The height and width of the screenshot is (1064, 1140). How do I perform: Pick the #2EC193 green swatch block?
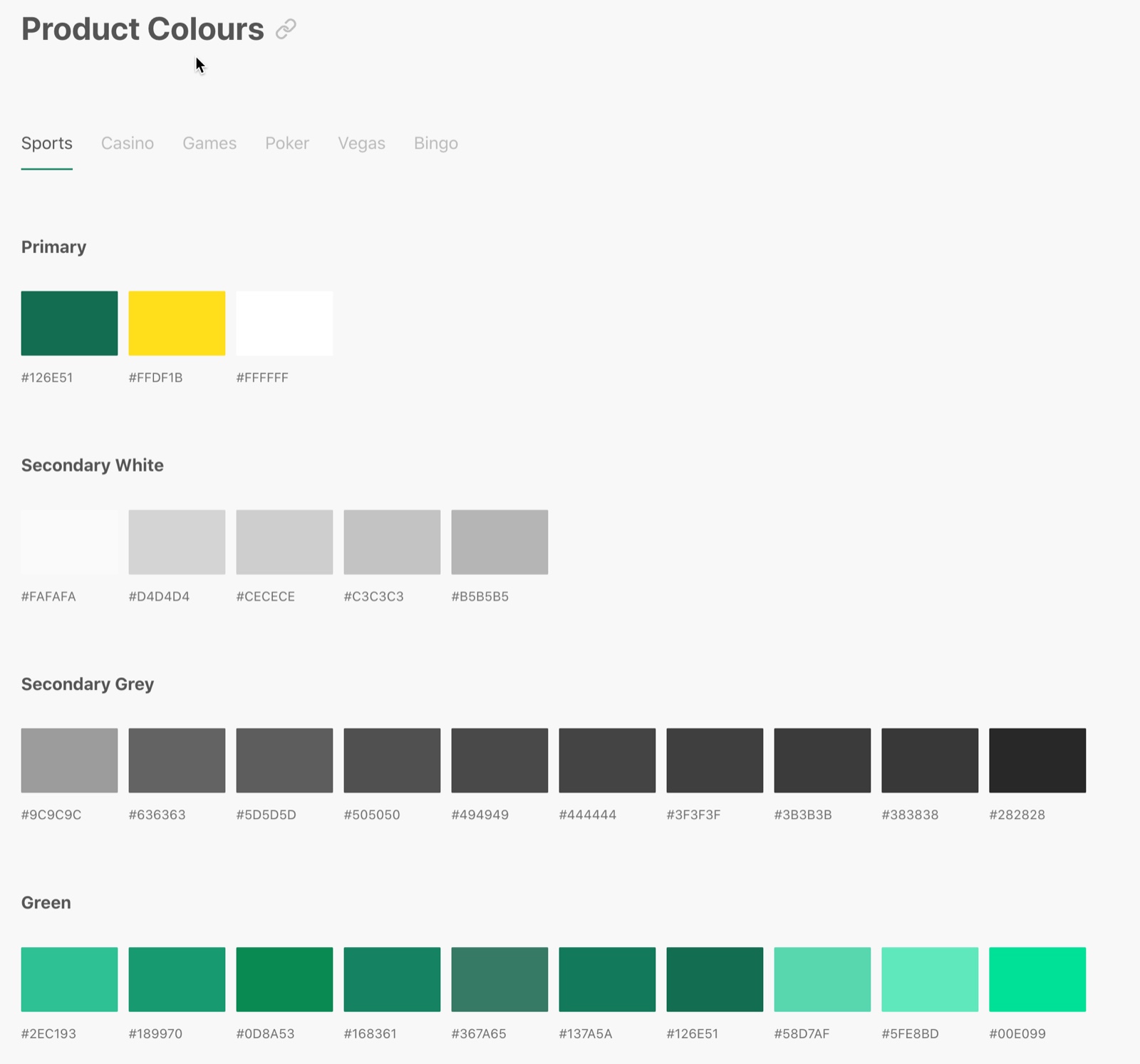tap(69, 979)
